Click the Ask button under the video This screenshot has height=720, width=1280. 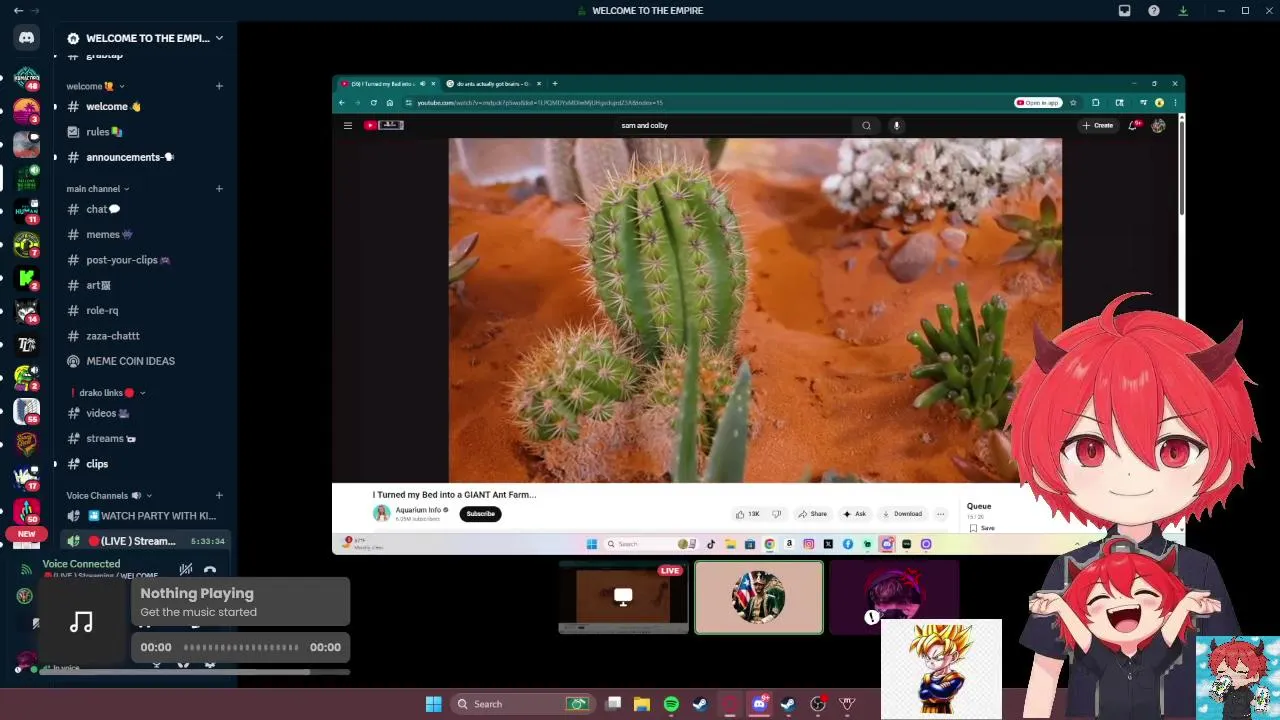point(855,514)
